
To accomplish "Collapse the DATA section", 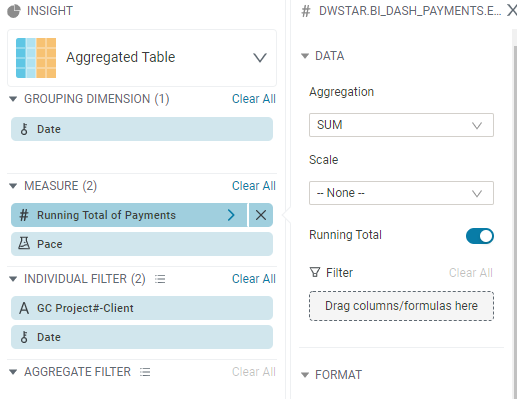I will [x=305, y=56].
